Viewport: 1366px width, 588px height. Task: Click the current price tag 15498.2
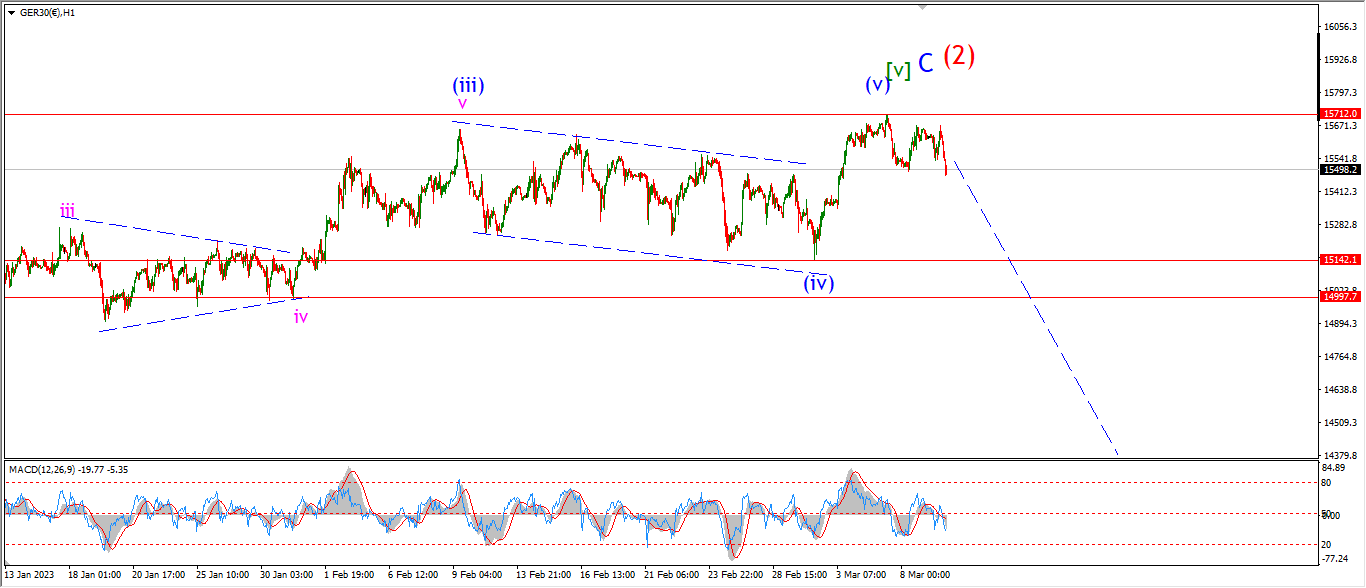pos(1340,170)
